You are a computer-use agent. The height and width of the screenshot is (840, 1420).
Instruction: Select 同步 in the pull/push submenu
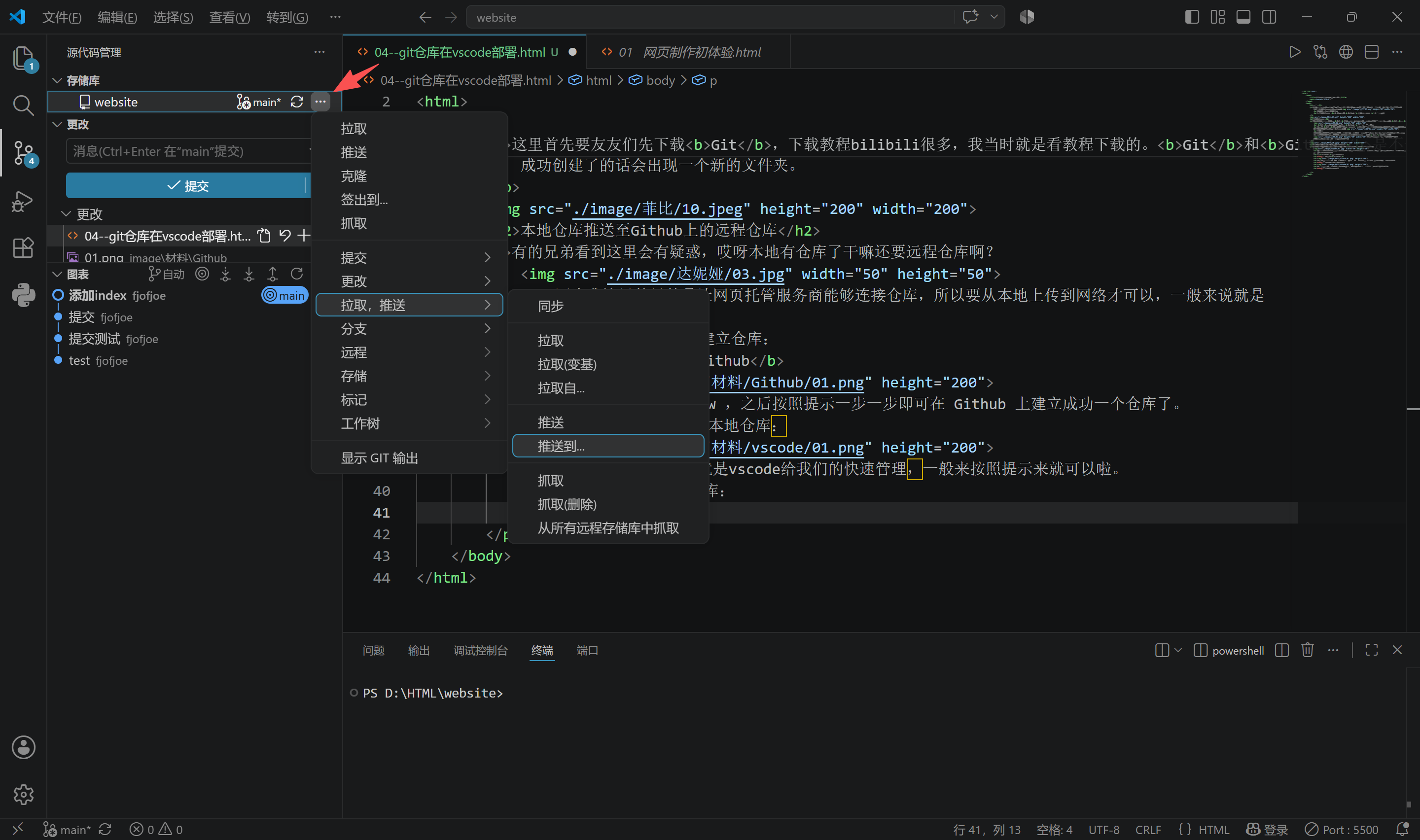point(608,306)
